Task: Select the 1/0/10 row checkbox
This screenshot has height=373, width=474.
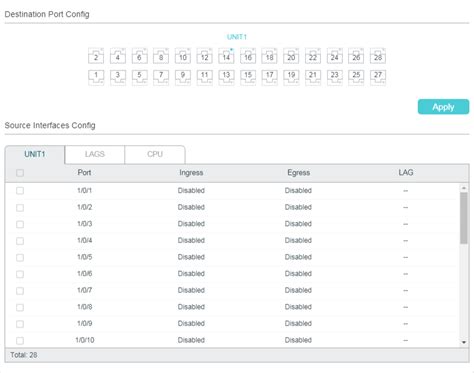Action: click(x=20, y=340)
